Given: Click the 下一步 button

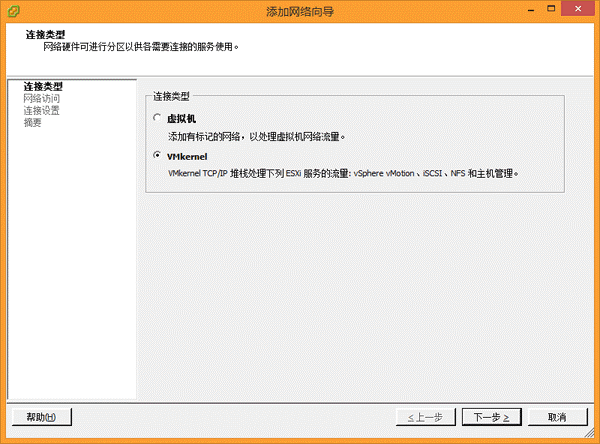Looking at the screenshot, I should pos(492,417).
